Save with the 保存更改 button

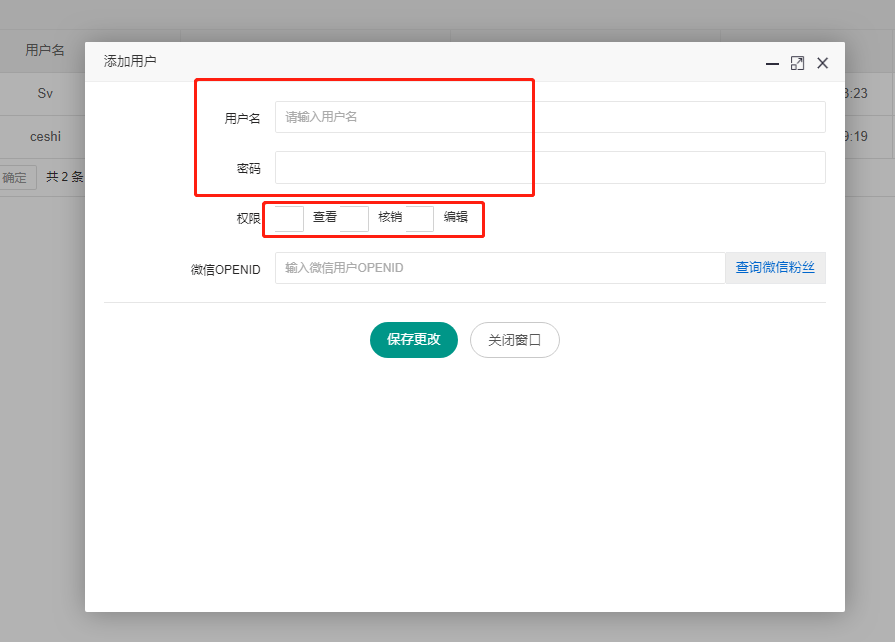tap(414, 340)
